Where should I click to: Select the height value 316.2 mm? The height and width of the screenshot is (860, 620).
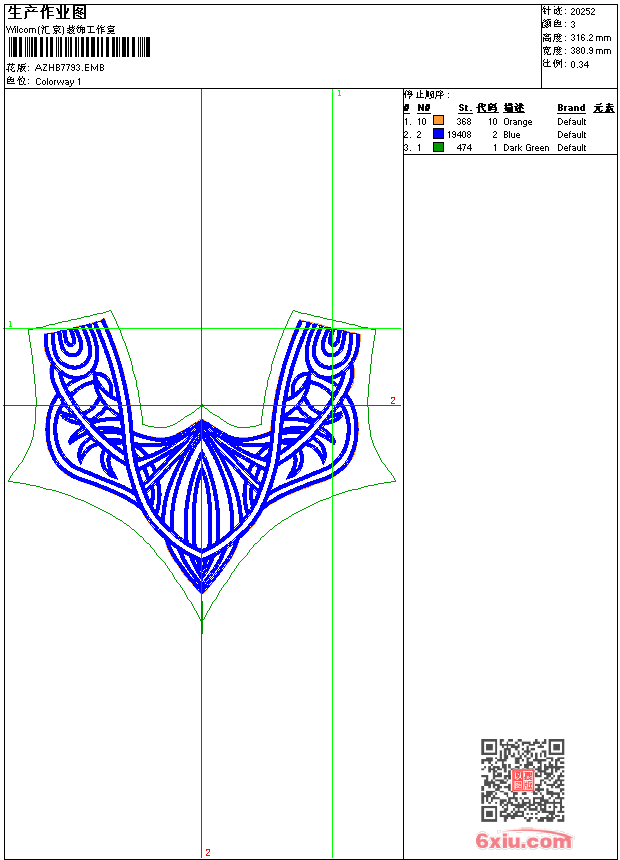pos(590,38)
